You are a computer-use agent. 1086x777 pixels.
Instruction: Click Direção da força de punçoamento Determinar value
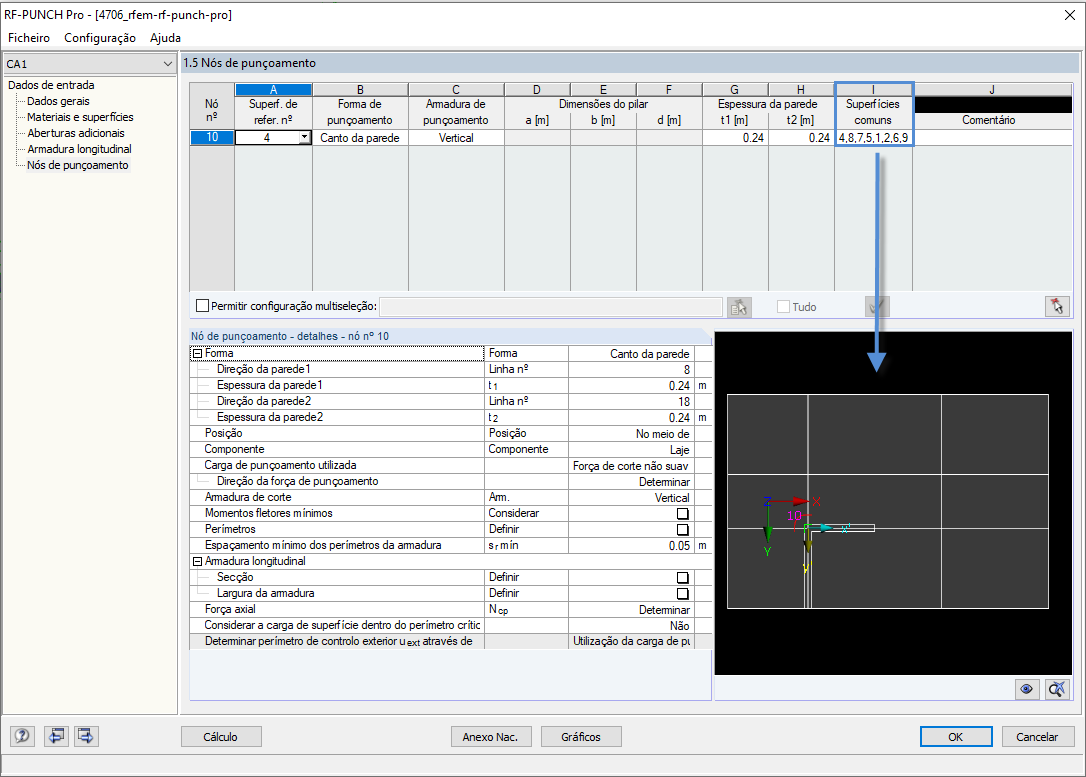point(630,482)
